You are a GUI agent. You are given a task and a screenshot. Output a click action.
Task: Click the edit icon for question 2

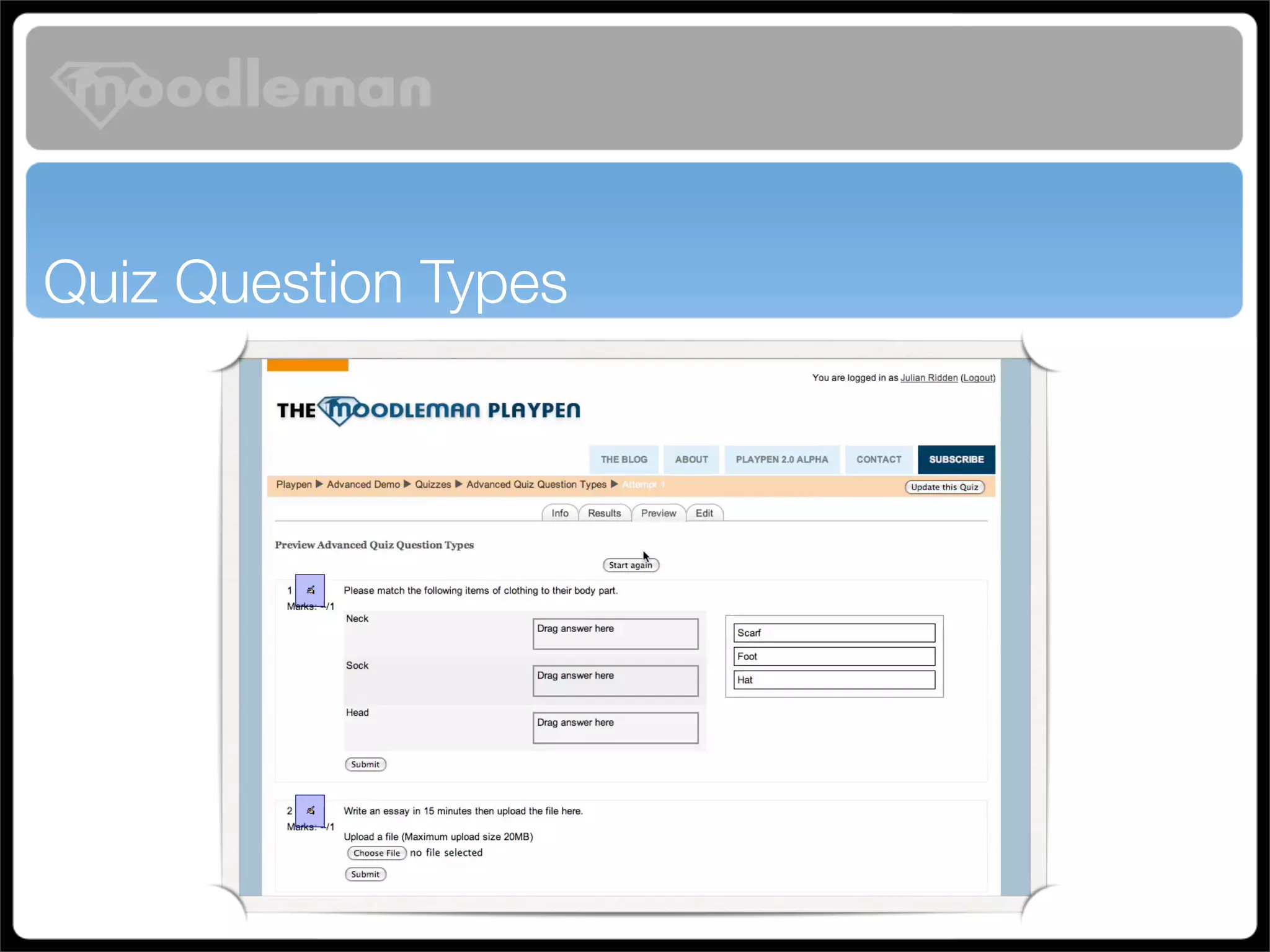[310, 811]
